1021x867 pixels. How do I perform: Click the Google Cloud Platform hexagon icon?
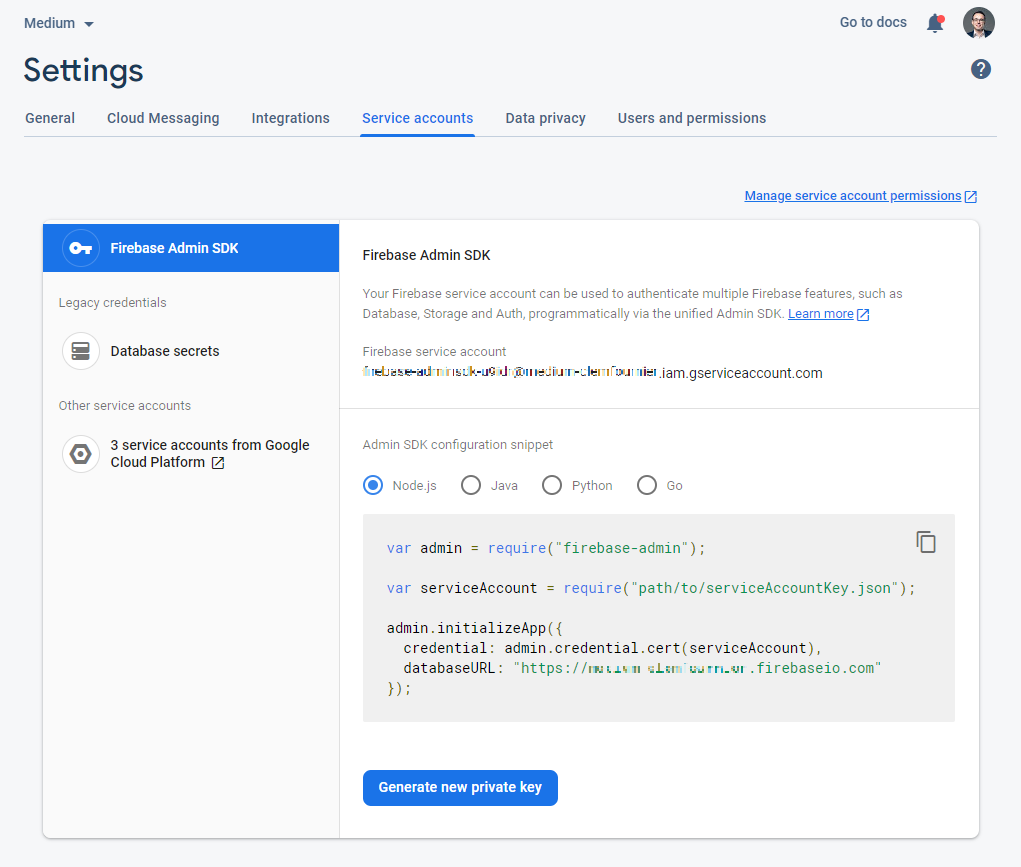80,453
